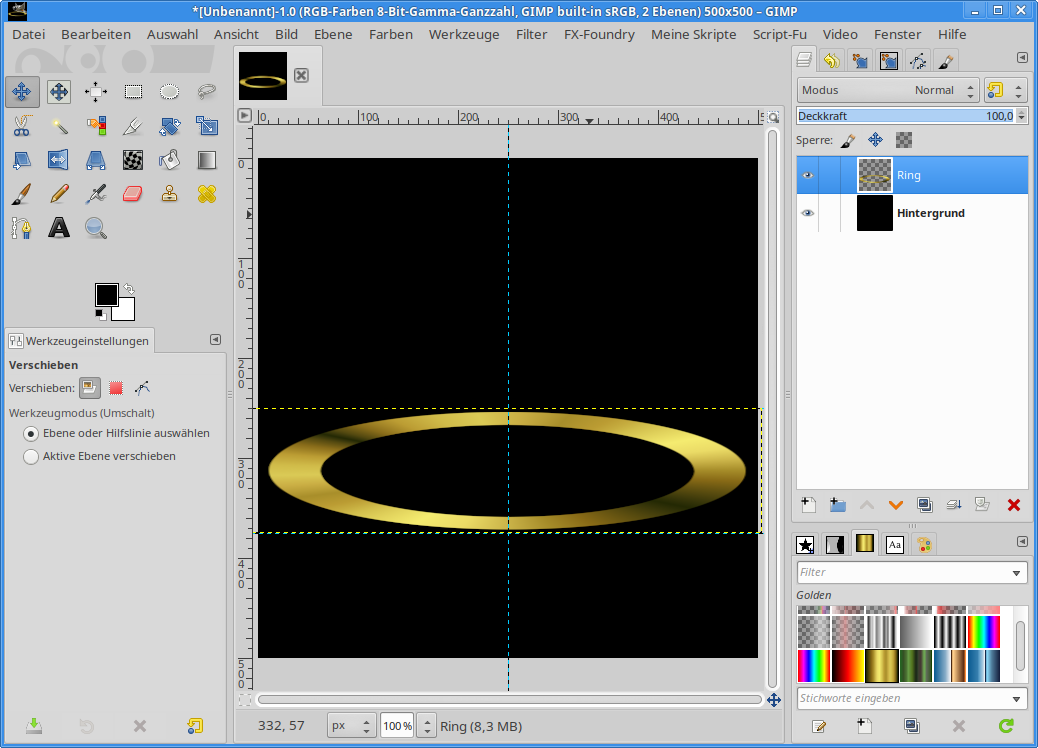Select the Eraser tool
1038x748 pixels.
(x=133, y=193)
